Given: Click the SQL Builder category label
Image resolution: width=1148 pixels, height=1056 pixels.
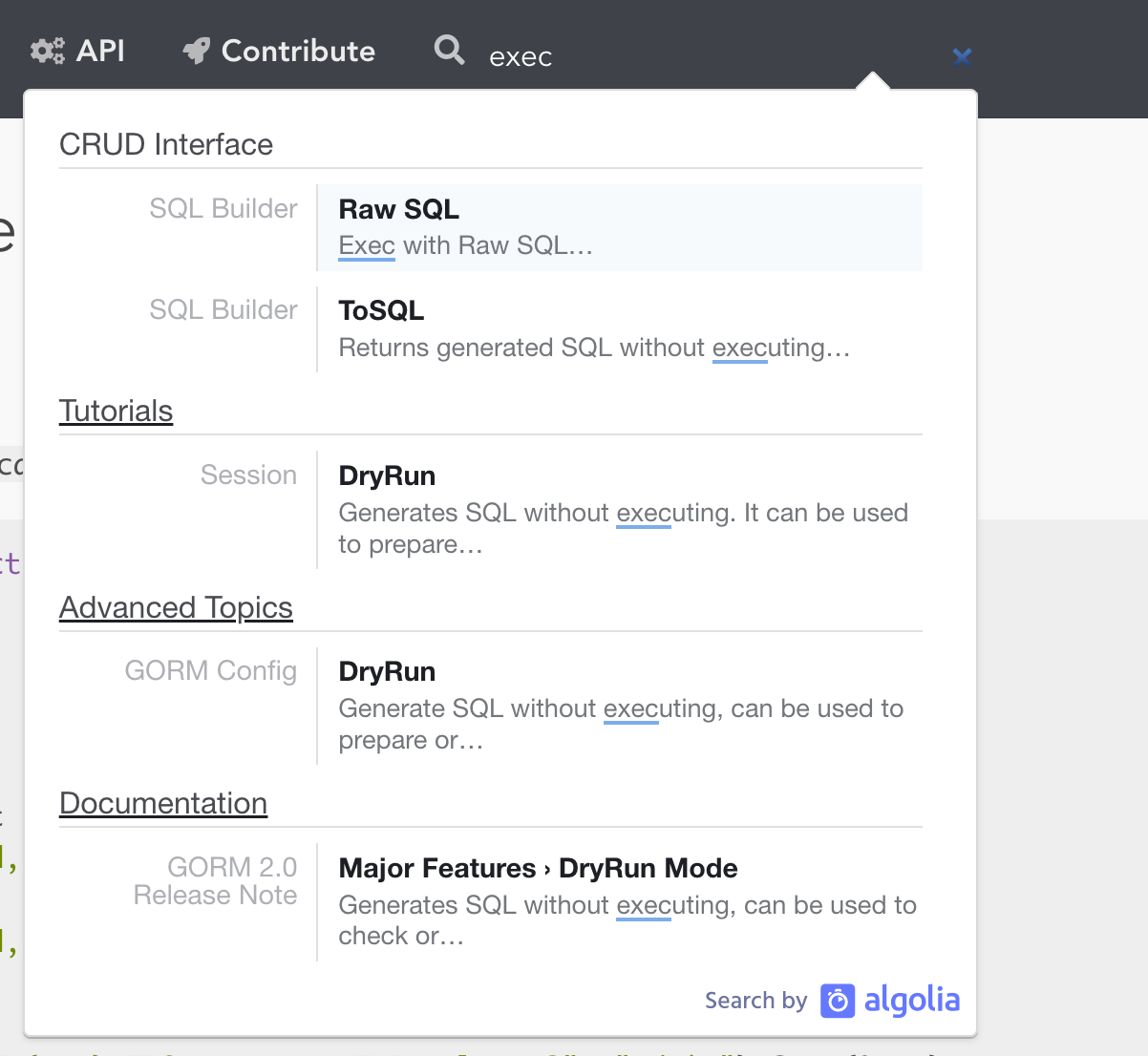Looking at the screenshot, I should point(223,208).
